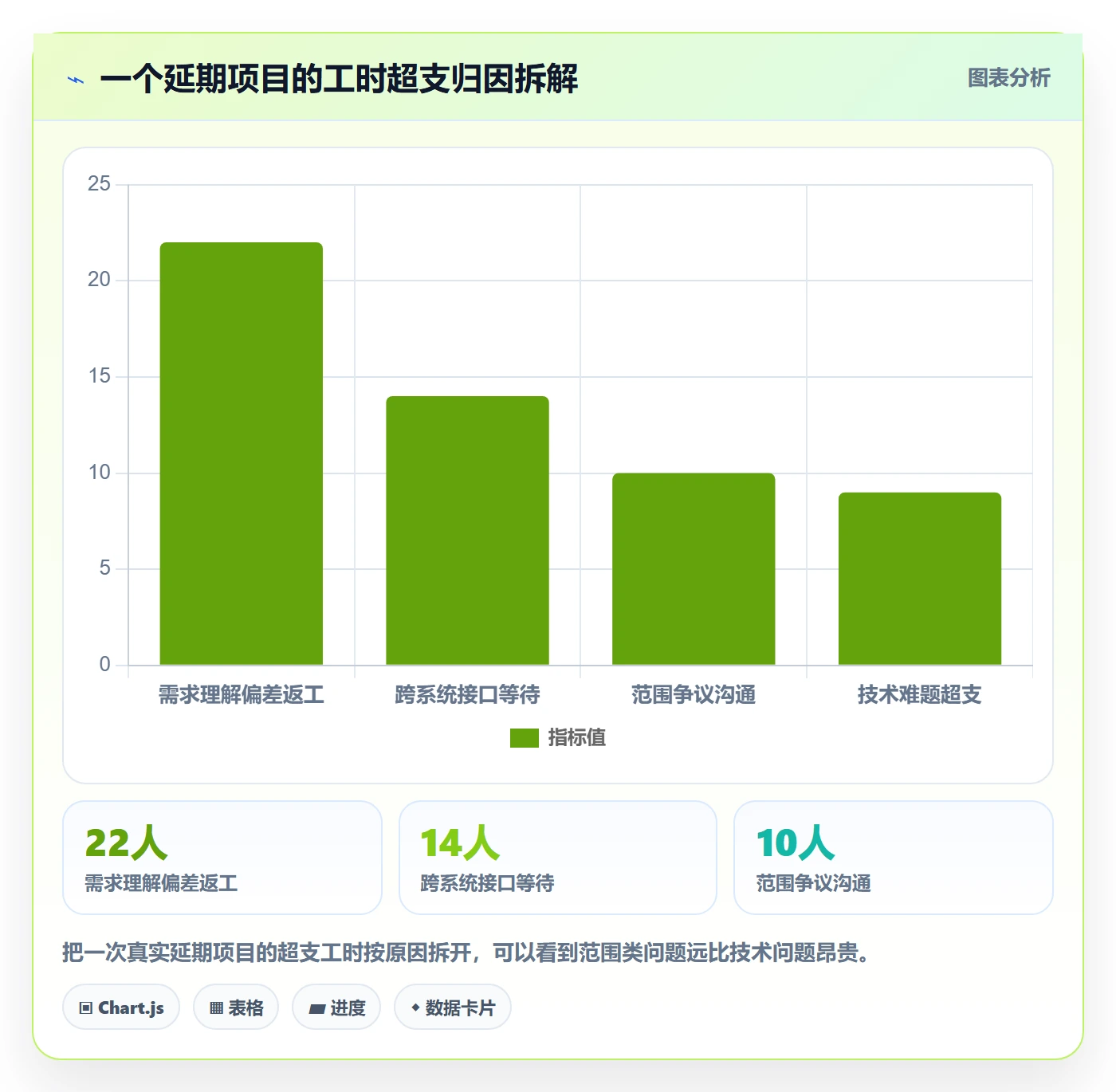Select the 需求理解偏差返工 bar in chart
The image size is (1116, 1092).
coord(242,454)
